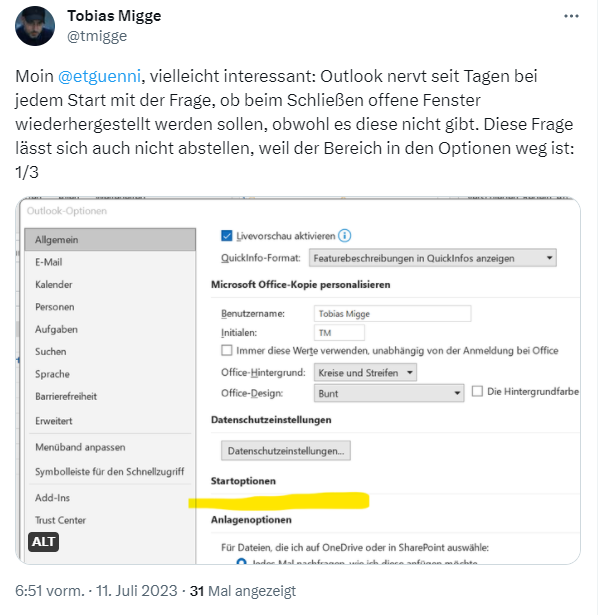Screen dimensions: 599x615
Task: Click the Livevorschau info icon
Action: pos(344,236)
